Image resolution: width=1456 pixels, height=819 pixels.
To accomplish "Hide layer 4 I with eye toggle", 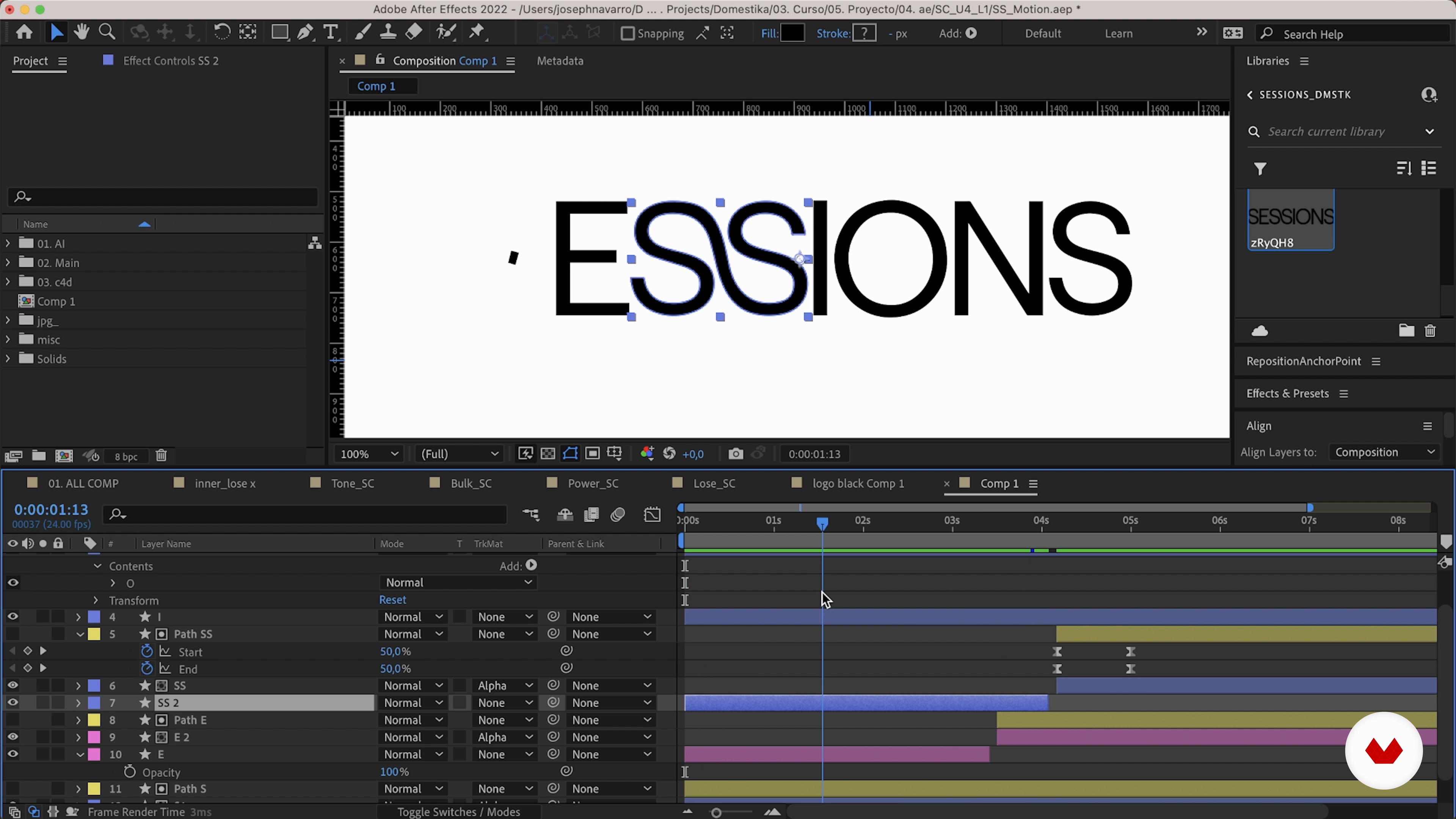I will pos(13,617).
